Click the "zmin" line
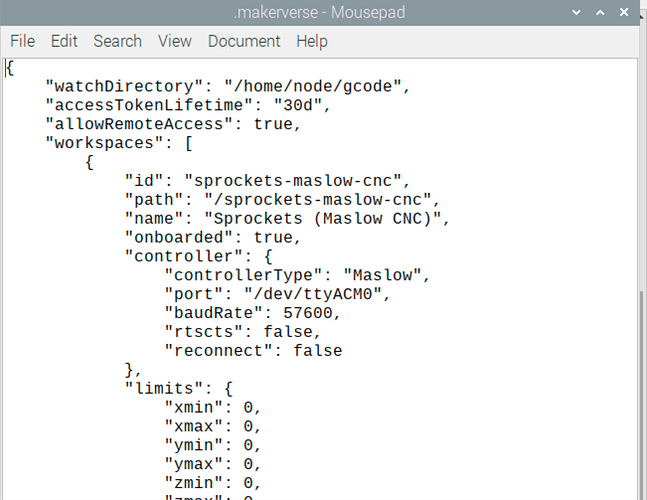The width and height of the screenshot is (647, 500). [x=213, y=483]
